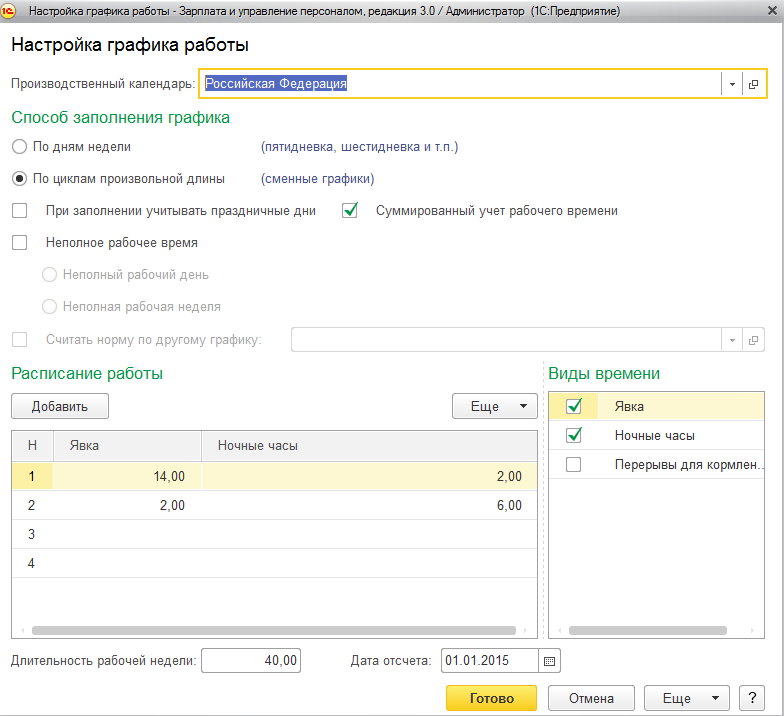Image resolution: width=784 pixels, height=716 pixels.
Task: Enable the Перерывы для кормления checkbox
Action: point(573,464)
